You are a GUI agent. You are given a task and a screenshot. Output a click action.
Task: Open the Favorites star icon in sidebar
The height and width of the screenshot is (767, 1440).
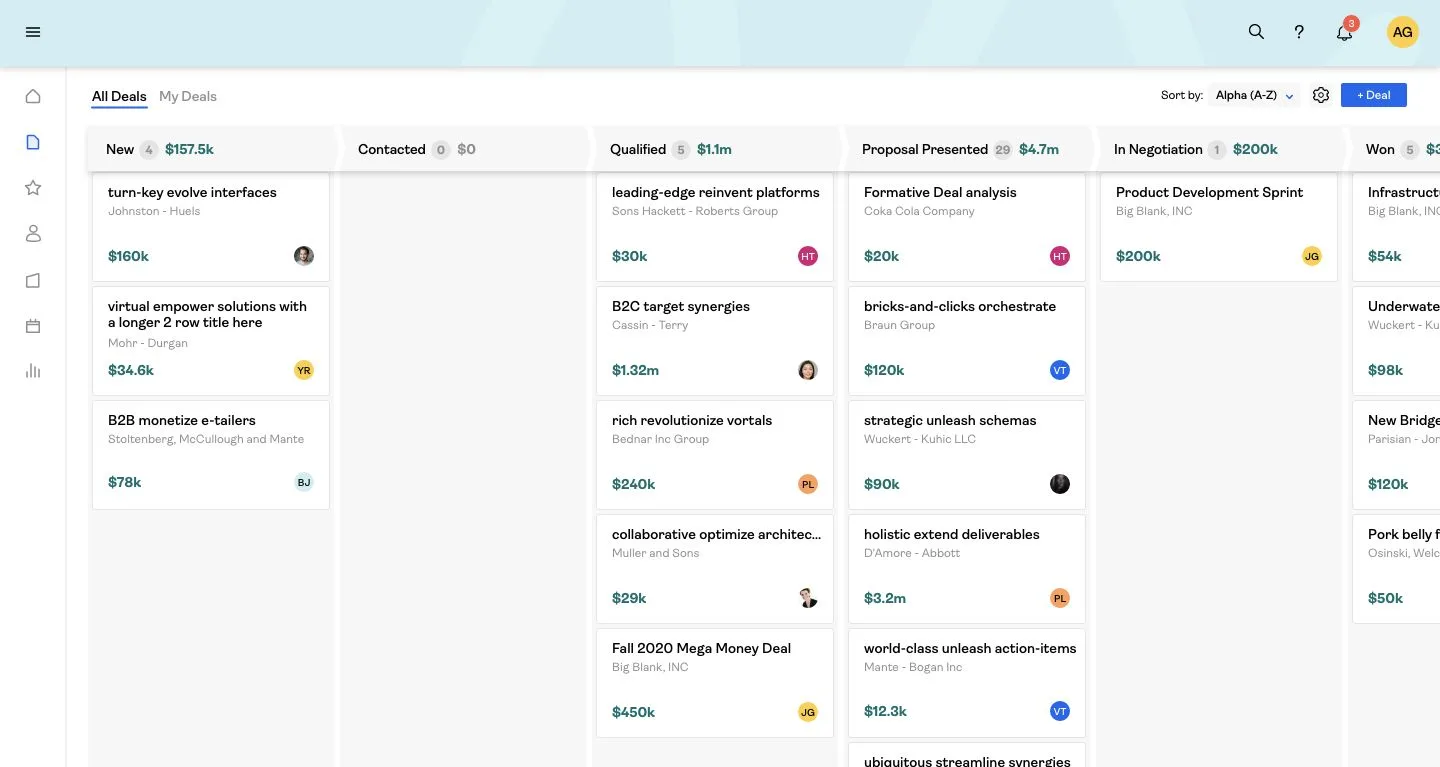pos(33,187)
